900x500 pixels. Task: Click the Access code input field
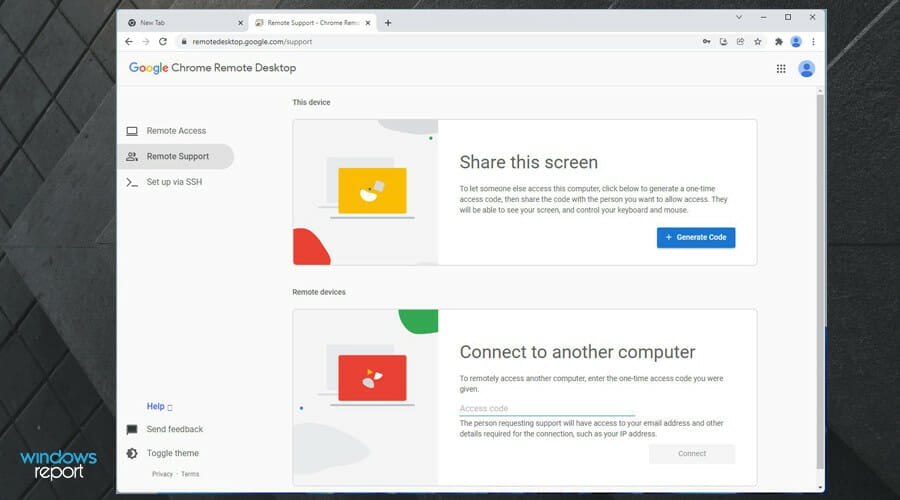(x=547, y=408)
